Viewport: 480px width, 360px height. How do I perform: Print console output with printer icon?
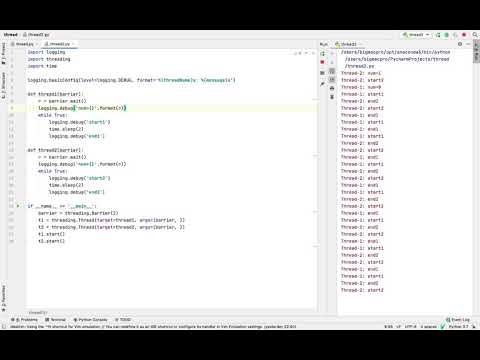click(332, 88)
